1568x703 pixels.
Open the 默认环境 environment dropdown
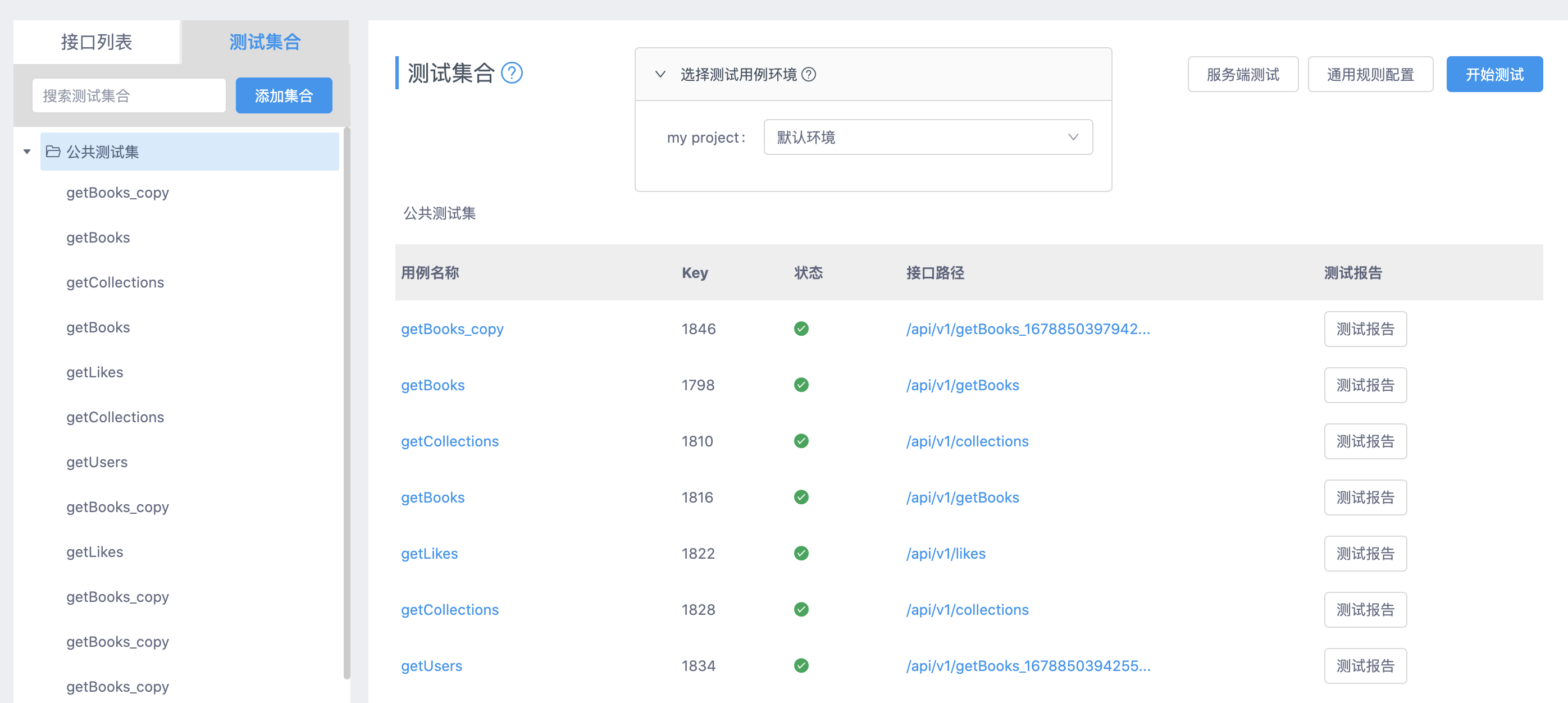tap(928, 137)
